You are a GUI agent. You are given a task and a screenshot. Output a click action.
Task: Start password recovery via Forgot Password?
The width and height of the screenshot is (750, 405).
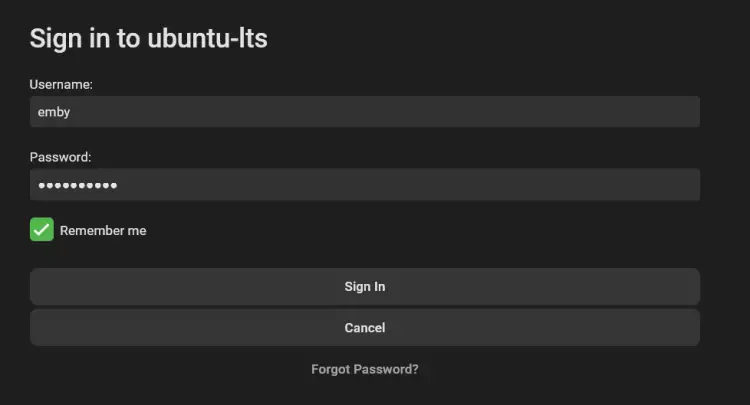(364, 369)
